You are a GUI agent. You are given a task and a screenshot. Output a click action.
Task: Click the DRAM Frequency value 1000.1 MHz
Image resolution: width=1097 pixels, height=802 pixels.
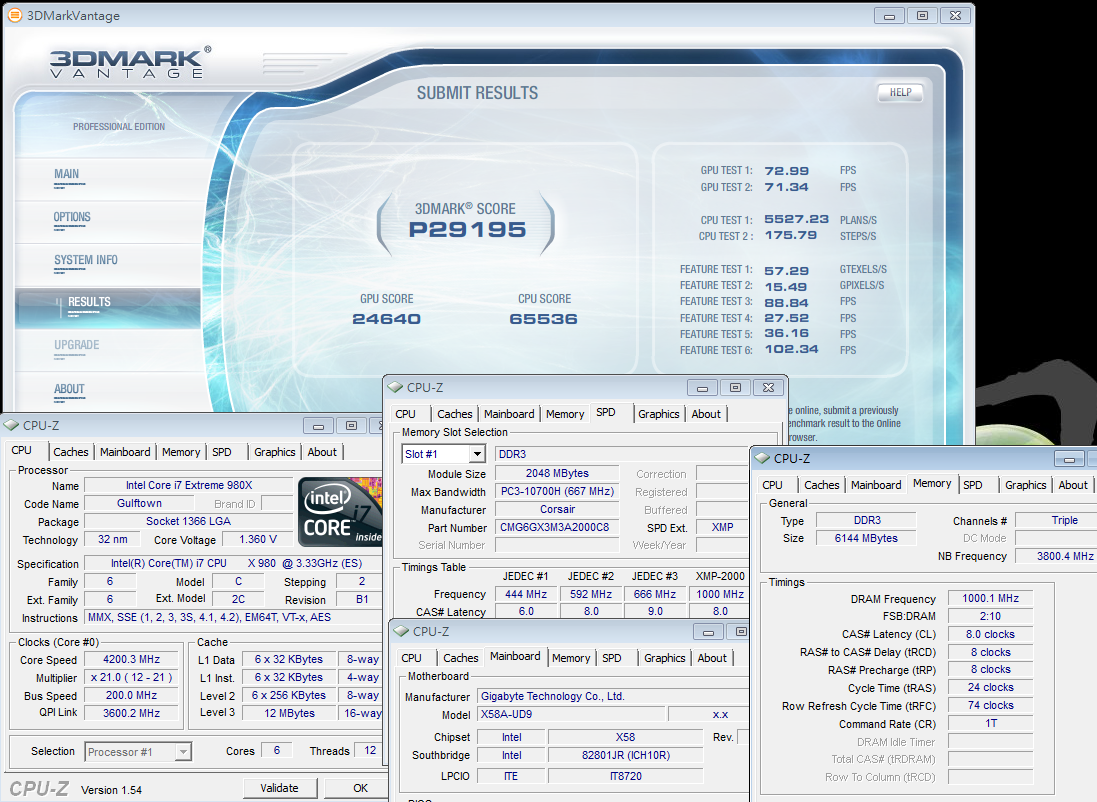(x=991, y=598)
